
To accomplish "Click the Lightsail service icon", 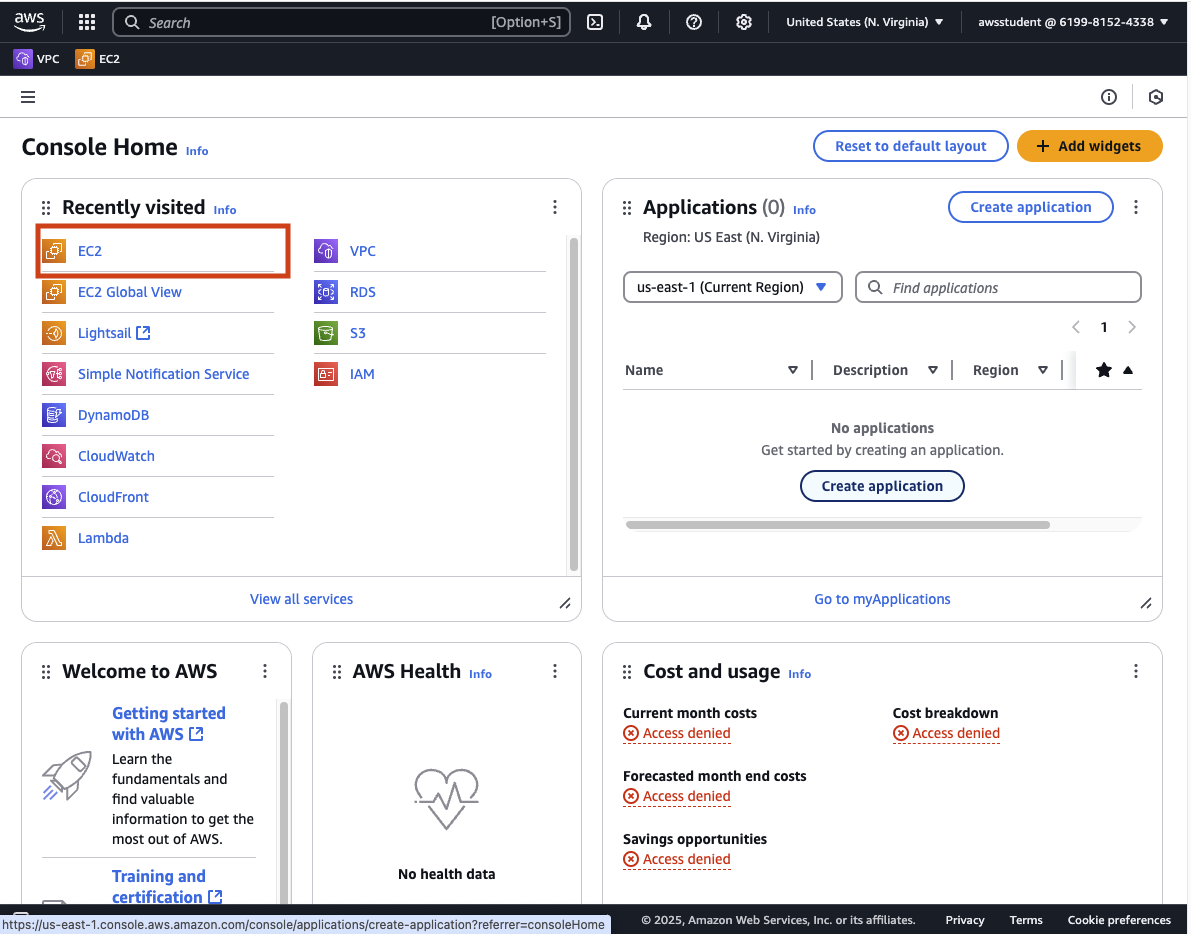I will click(54, 333).
